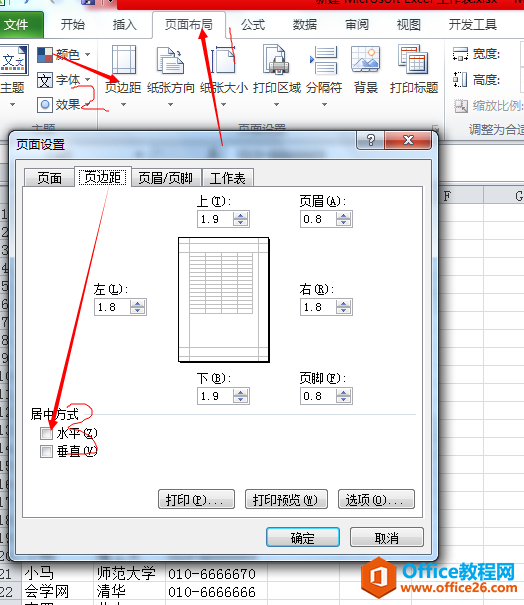Select column F header
The image size is (524, 605).
pyautogui.click(x=461, y=196)
